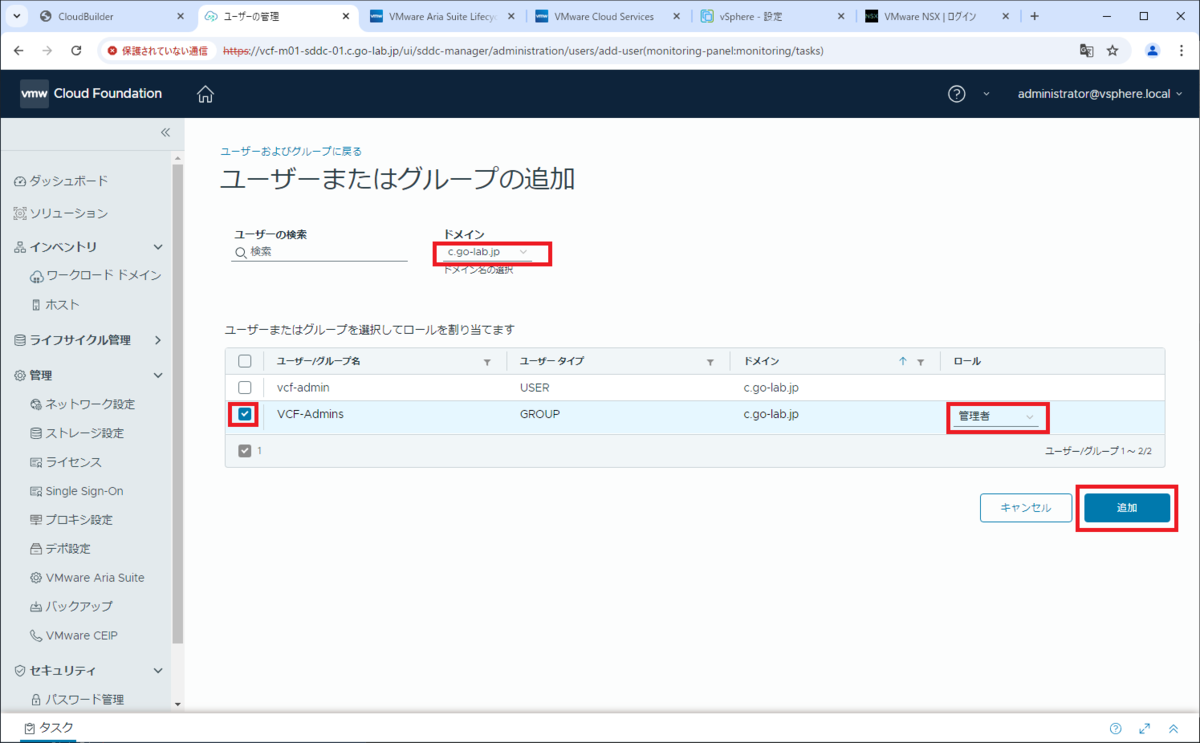Click the キャンセル button
The height and width of the screenshot is (743, 1200).
pos(1026,508)
